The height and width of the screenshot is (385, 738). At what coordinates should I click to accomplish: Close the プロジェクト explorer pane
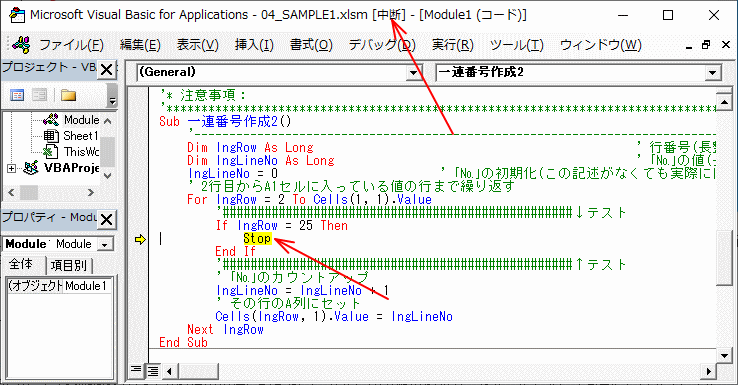(107, 70)
